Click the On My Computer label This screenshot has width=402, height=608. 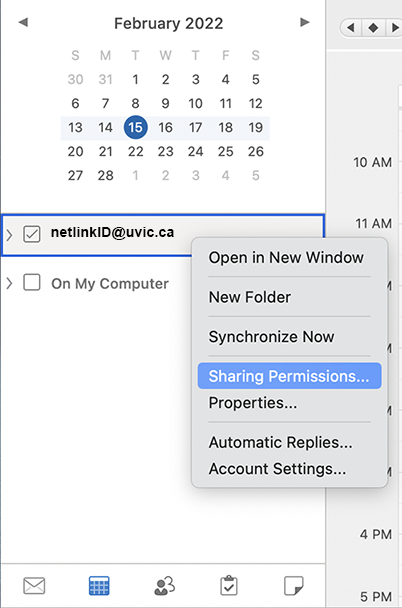click(x=110, y=284)
